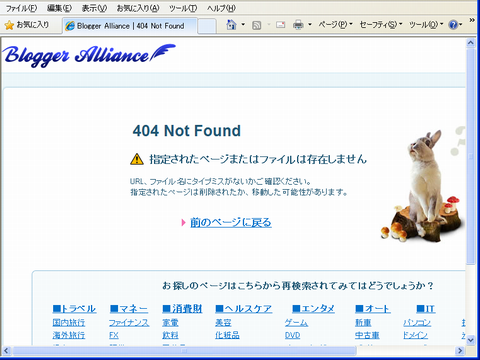Open the ■ヘルスケア category link

pyautogui.click(x=244, y=309)
